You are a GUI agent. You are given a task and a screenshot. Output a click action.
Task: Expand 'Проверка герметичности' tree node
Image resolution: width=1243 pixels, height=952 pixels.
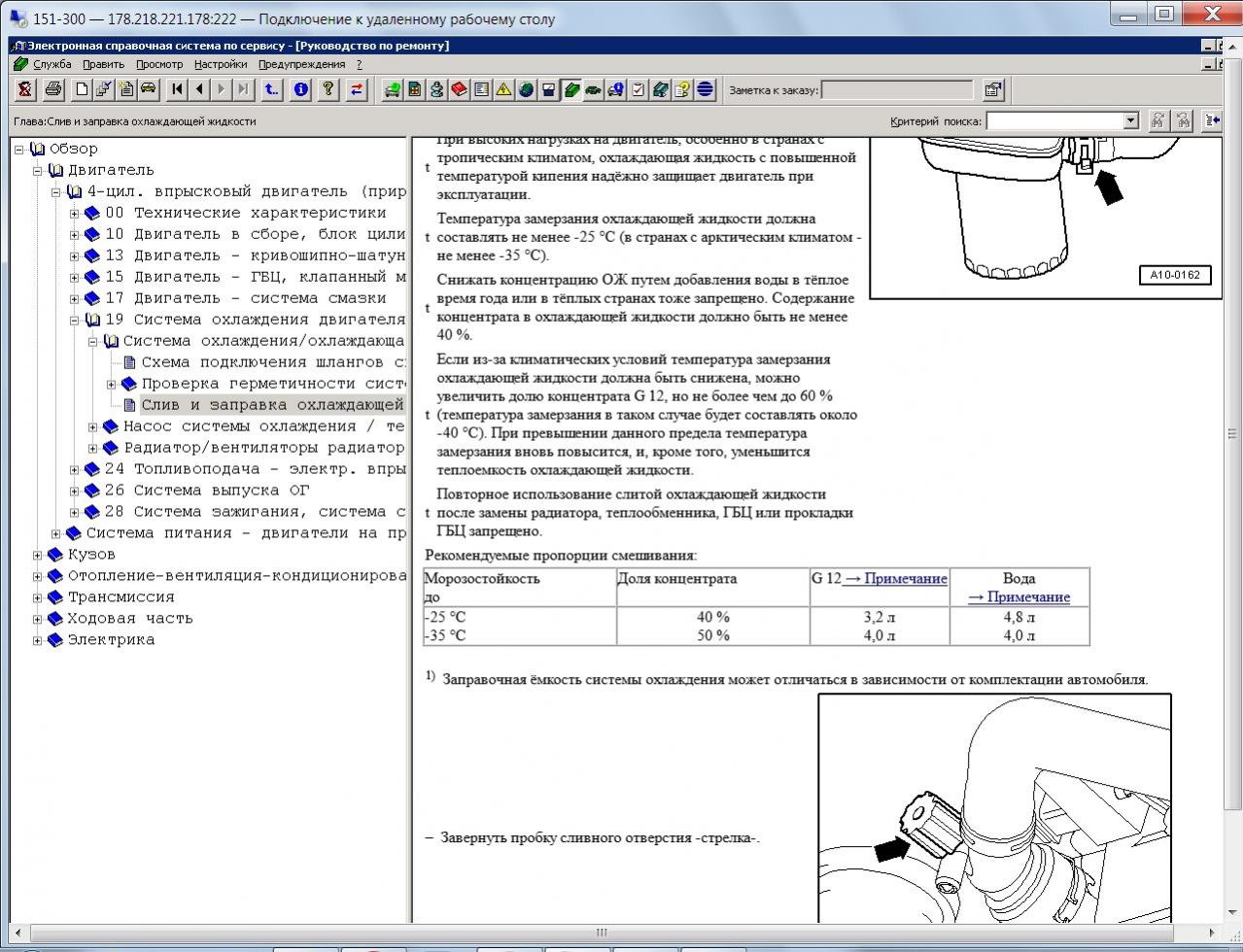112,384
